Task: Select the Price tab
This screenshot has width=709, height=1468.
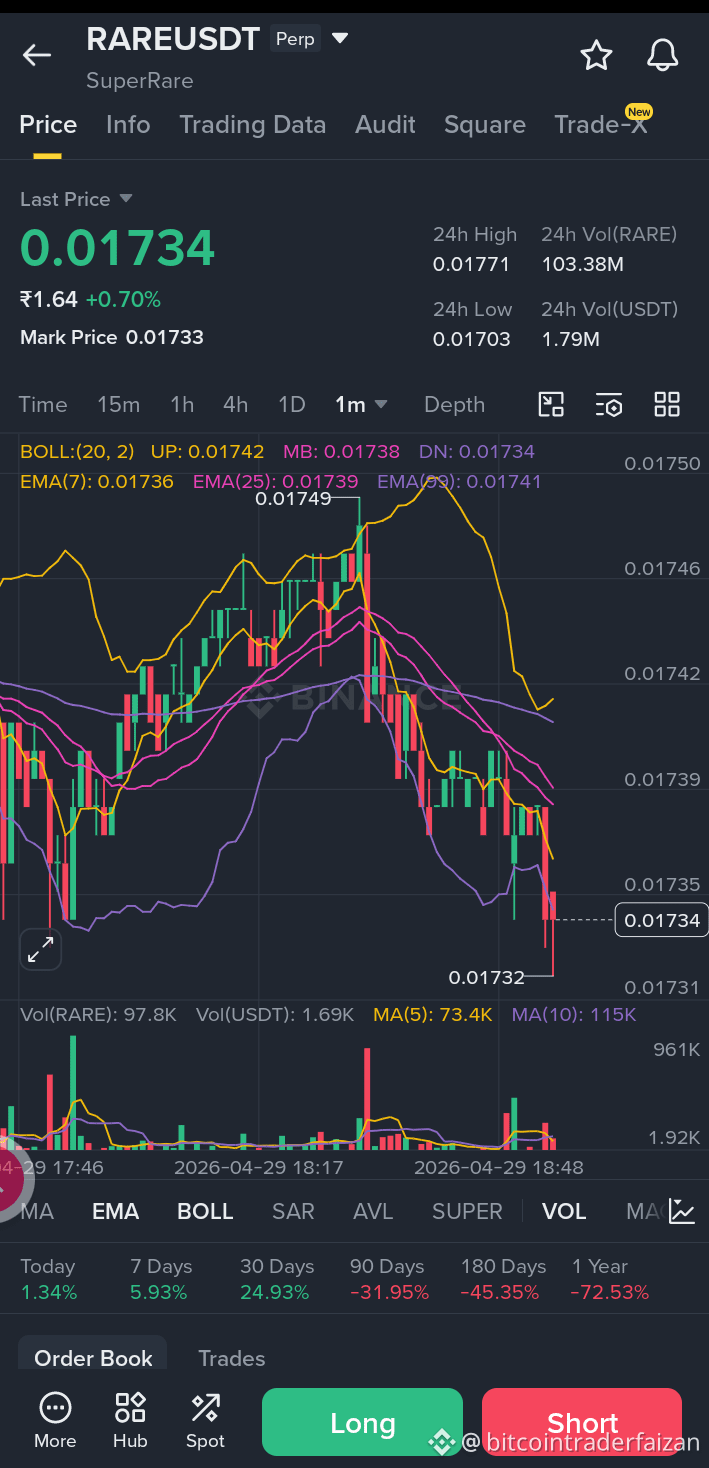Action: [48, 125]
